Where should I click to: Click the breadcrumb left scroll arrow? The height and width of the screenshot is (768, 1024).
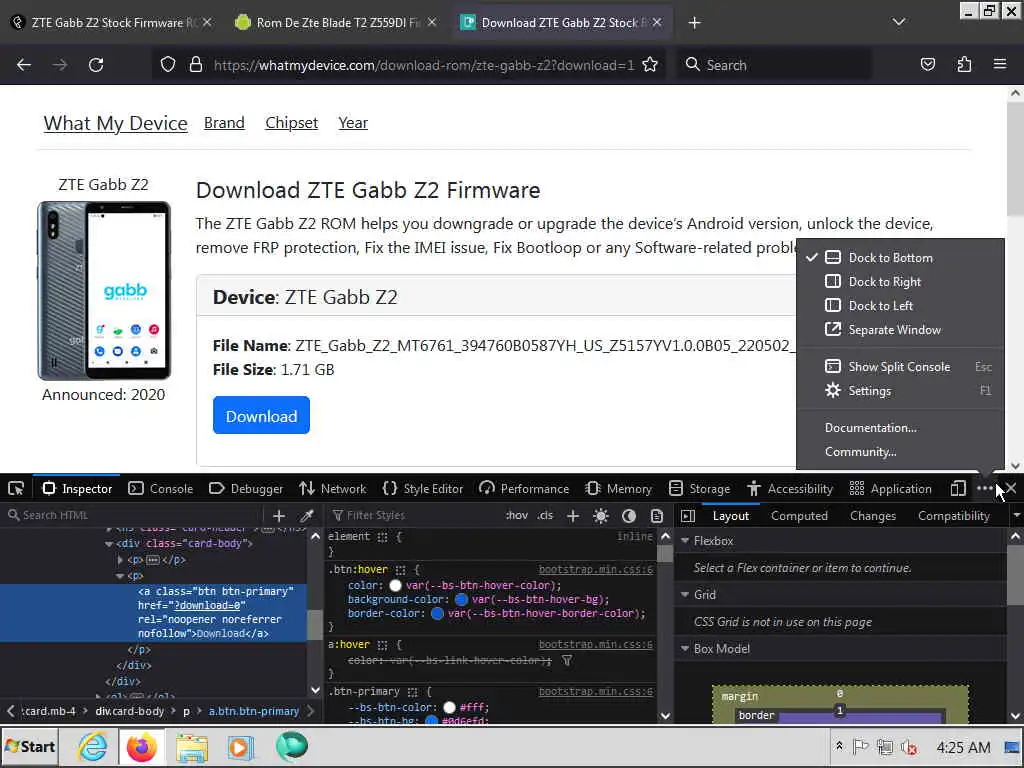pyautogui.click(x=10, y=711)
